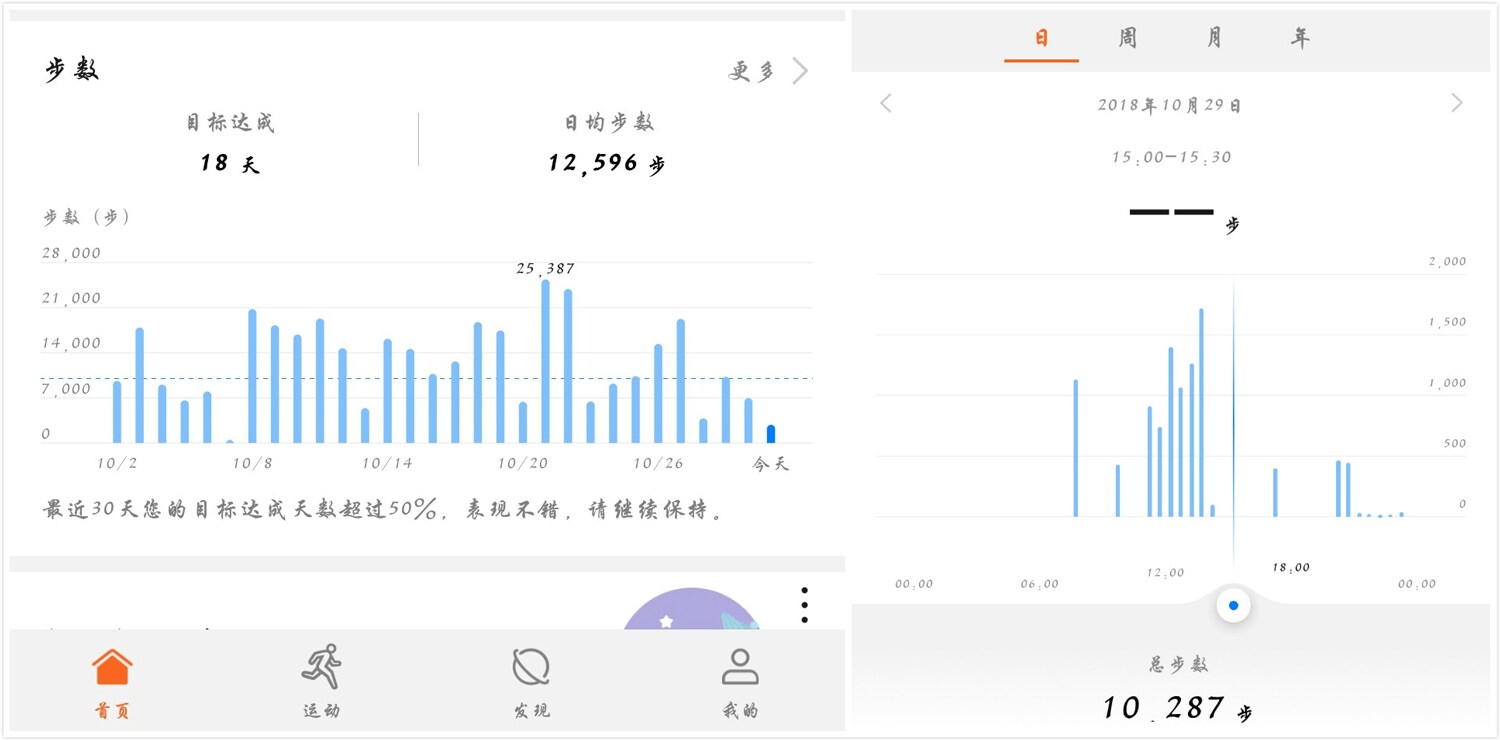Image resolution: width=1500 pixels, height=740 pixels.
Task: Open the 发现 discover planet icon
Action: [531, 668]
